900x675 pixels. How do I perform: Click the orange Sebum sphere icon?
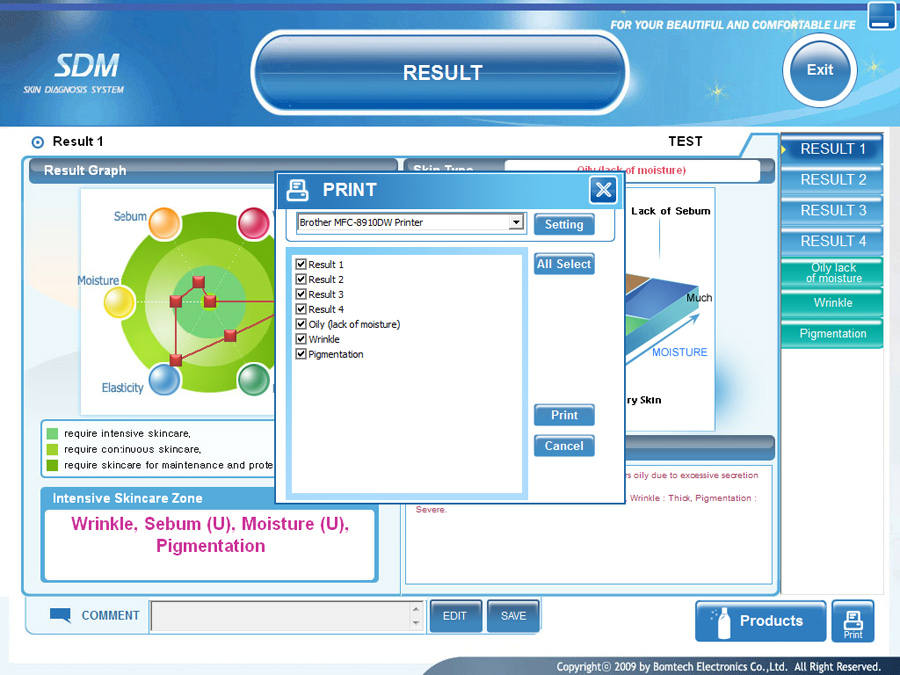point(164,223)
